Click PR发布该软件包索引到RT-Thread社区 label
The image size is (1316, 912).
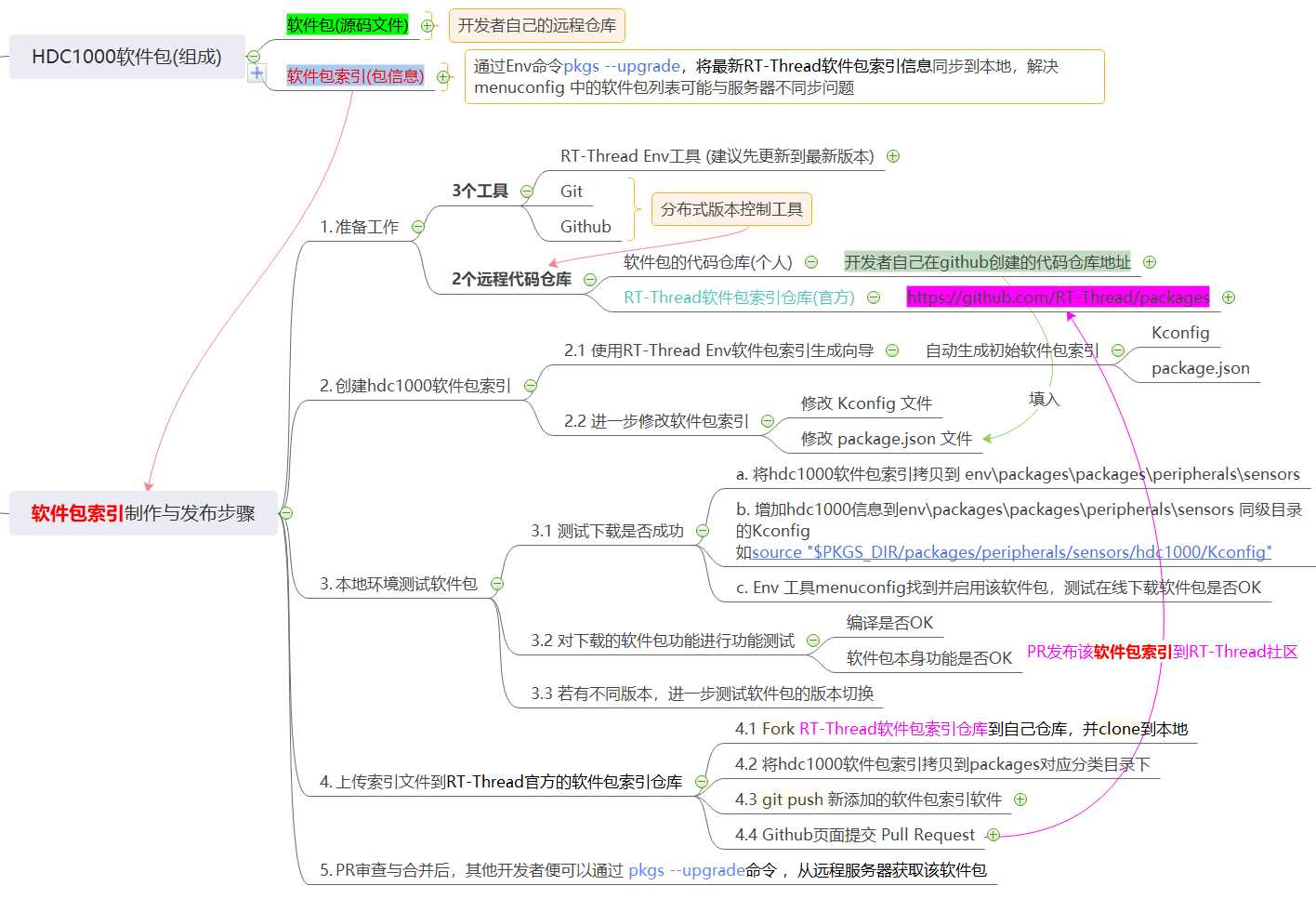1162,652
